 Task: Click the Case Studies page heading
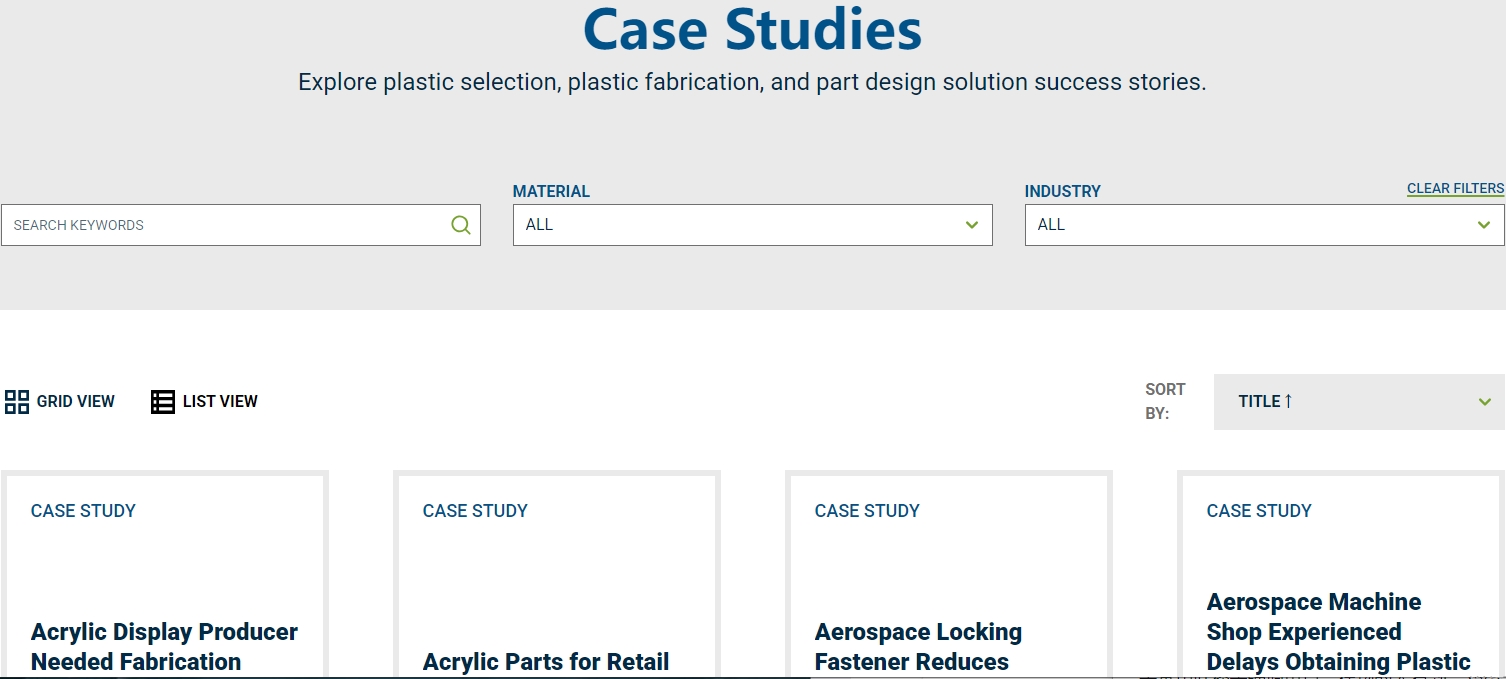[x=752, y=29]
